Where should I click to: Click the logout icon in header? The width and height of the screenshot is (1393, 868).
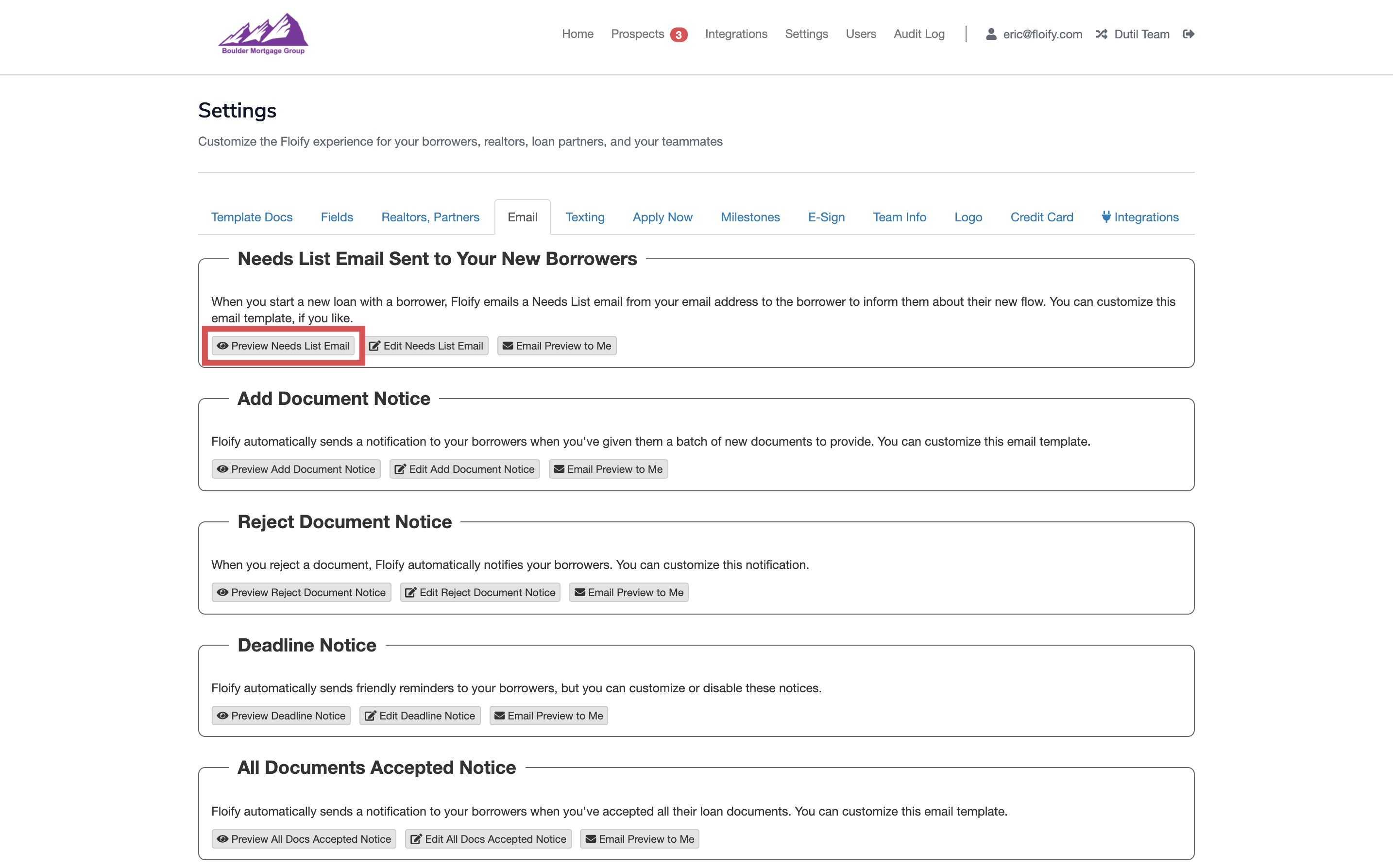[x=1189, y=34]
